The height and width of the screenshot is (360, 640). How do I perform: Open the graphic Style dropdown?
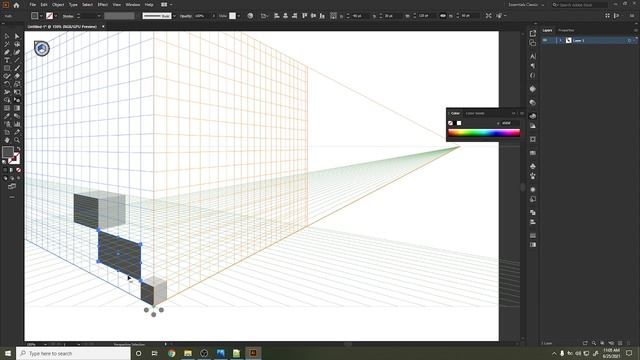[238, 16]
